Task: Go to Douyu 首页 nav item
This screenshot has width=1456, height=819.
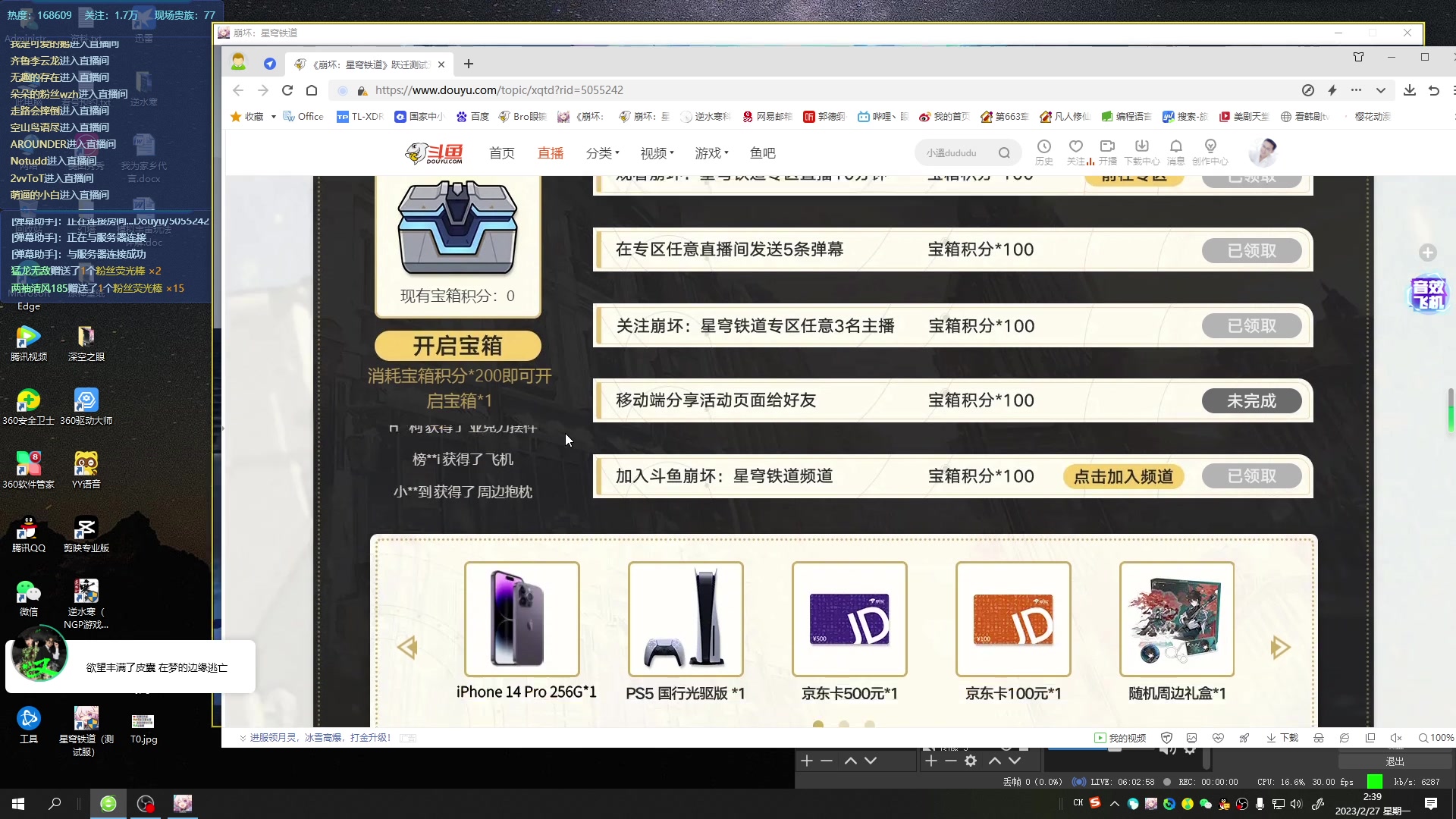Action: tap(501, 153)
